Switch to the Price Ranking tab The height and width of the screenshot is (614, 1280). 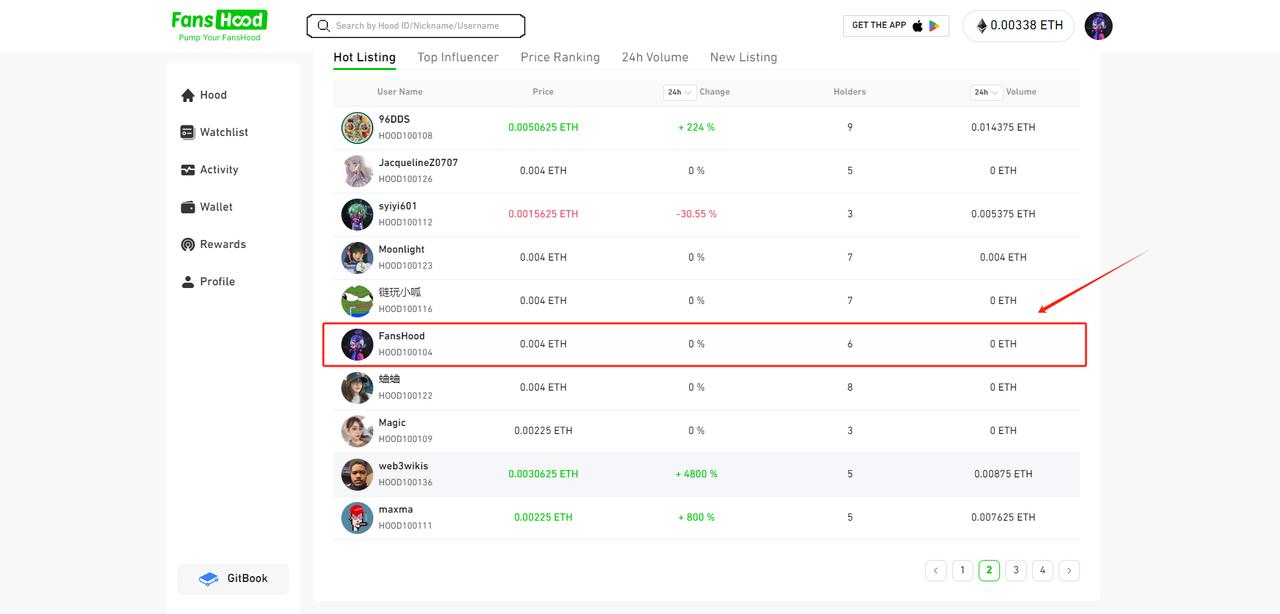(x=560, y=57)
